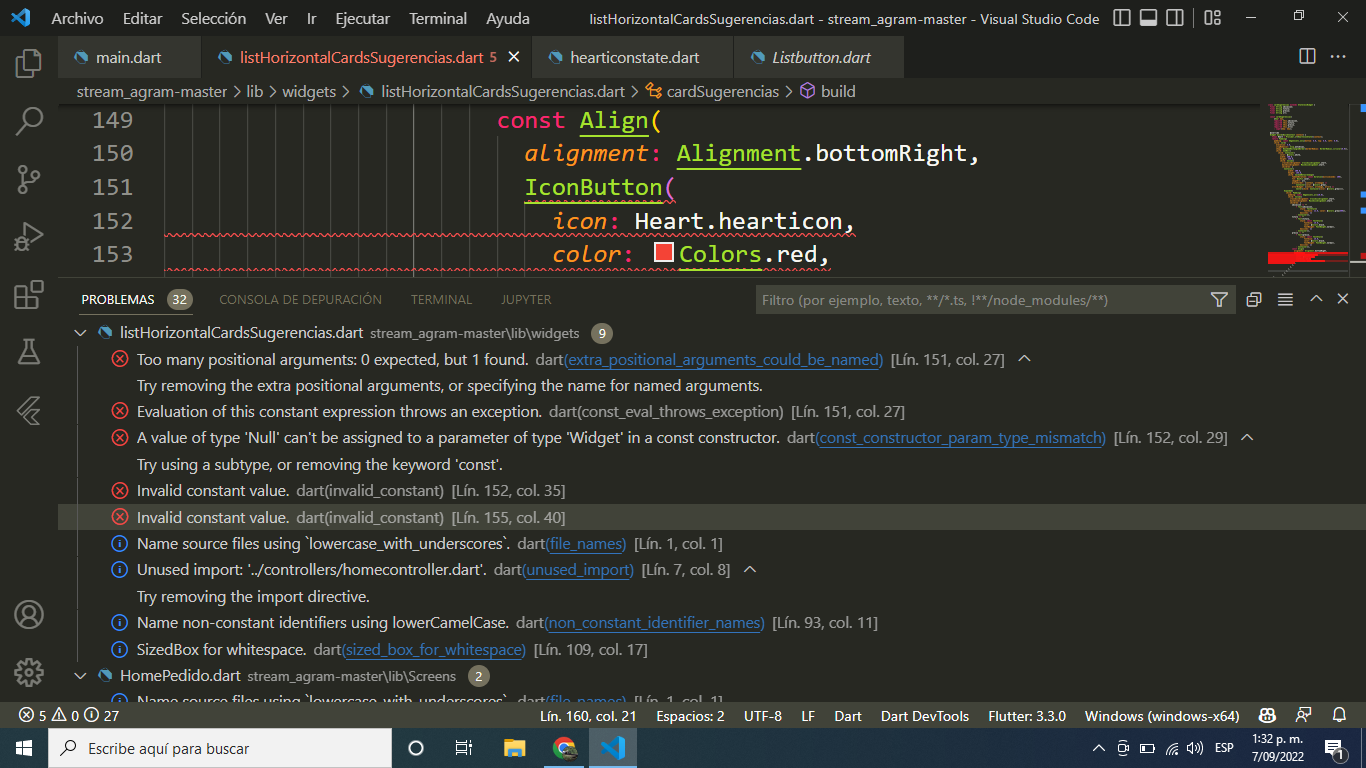The image size is (1366, 768).
Task: Switch to main.dart tab
Action: (x=129, y=57)
